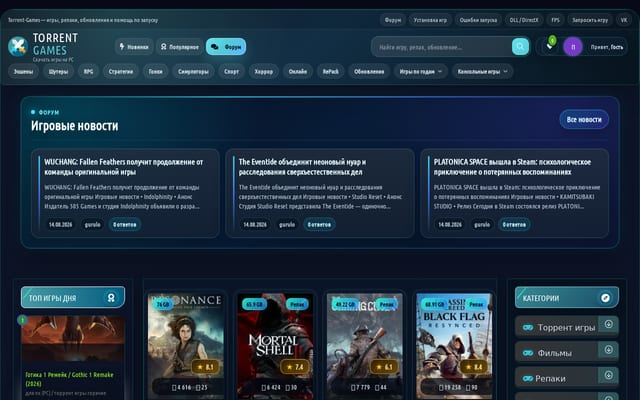Image resolution: width=640 pixels, height=400 pixels.
Task: Open the Новинки tab
Action: 134,47
